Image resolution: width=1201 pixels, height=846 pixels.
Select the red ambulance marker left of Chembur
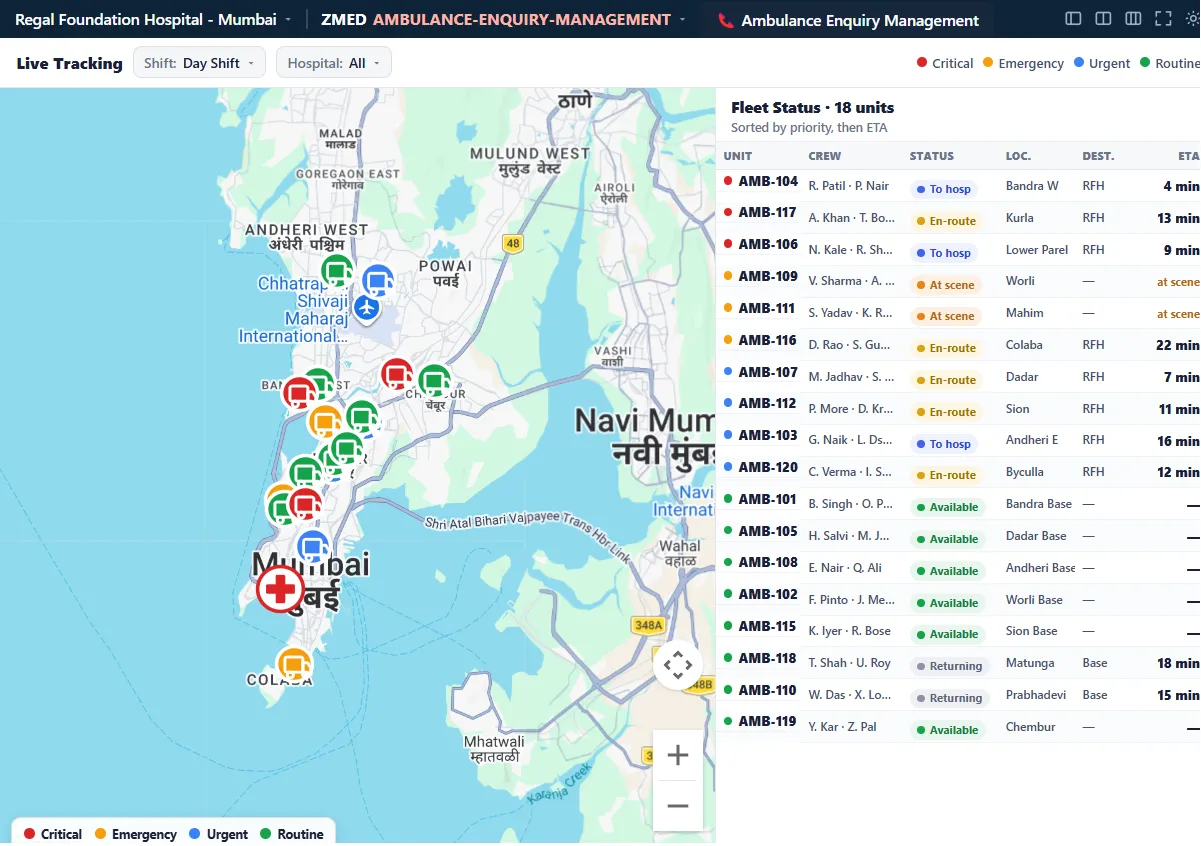(398, 375)
